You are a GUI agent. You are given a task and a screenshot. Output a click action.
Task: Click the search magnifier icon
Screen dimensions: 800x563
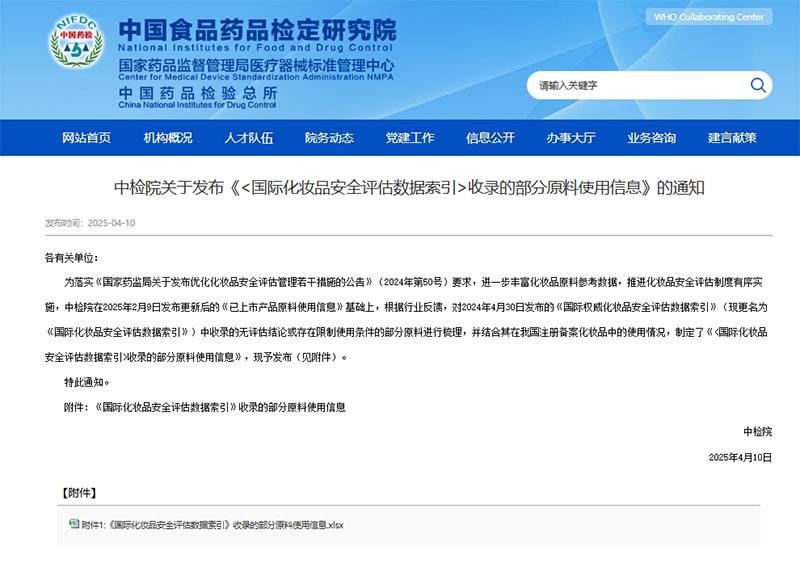coord(758,85)
